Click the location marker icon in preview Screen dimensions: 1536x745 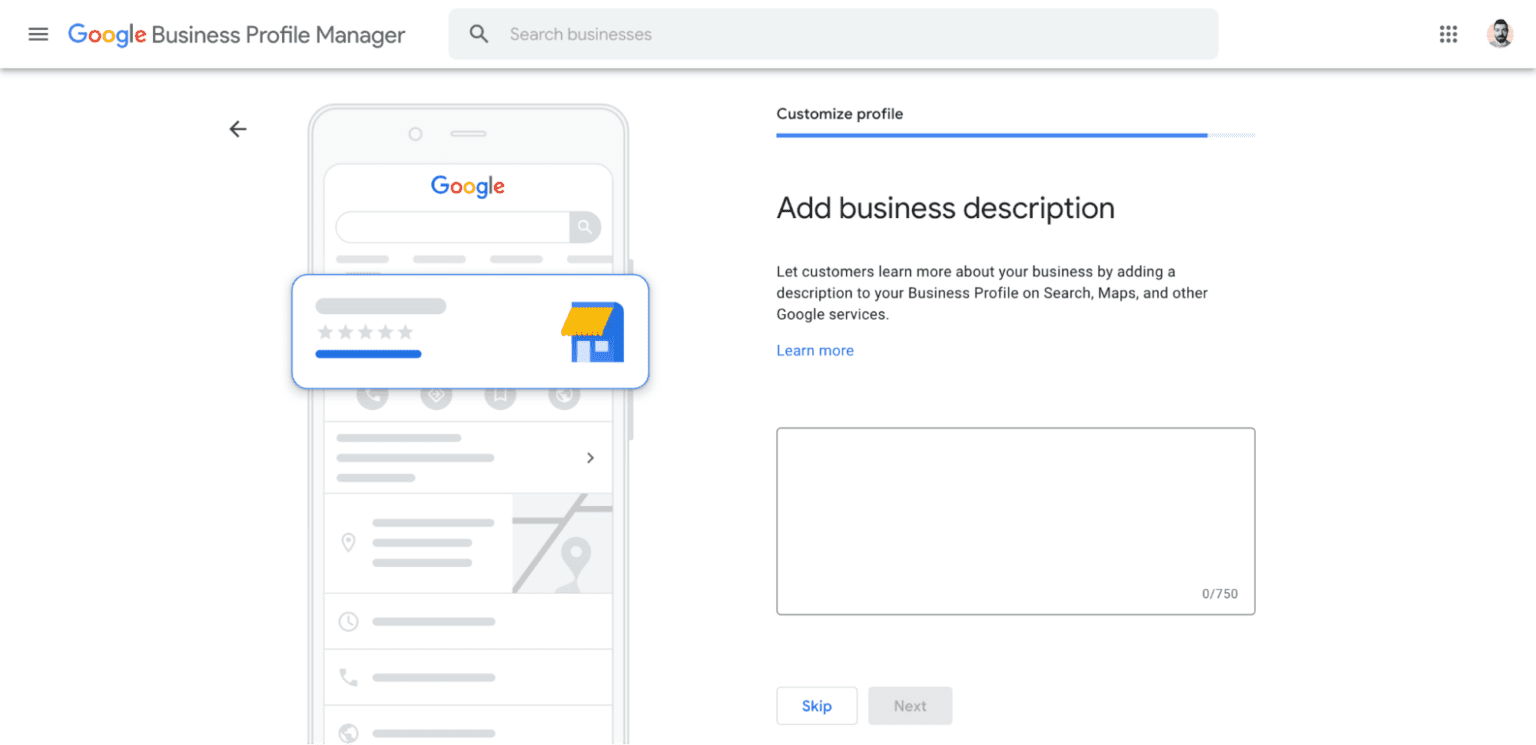(348, 543)
